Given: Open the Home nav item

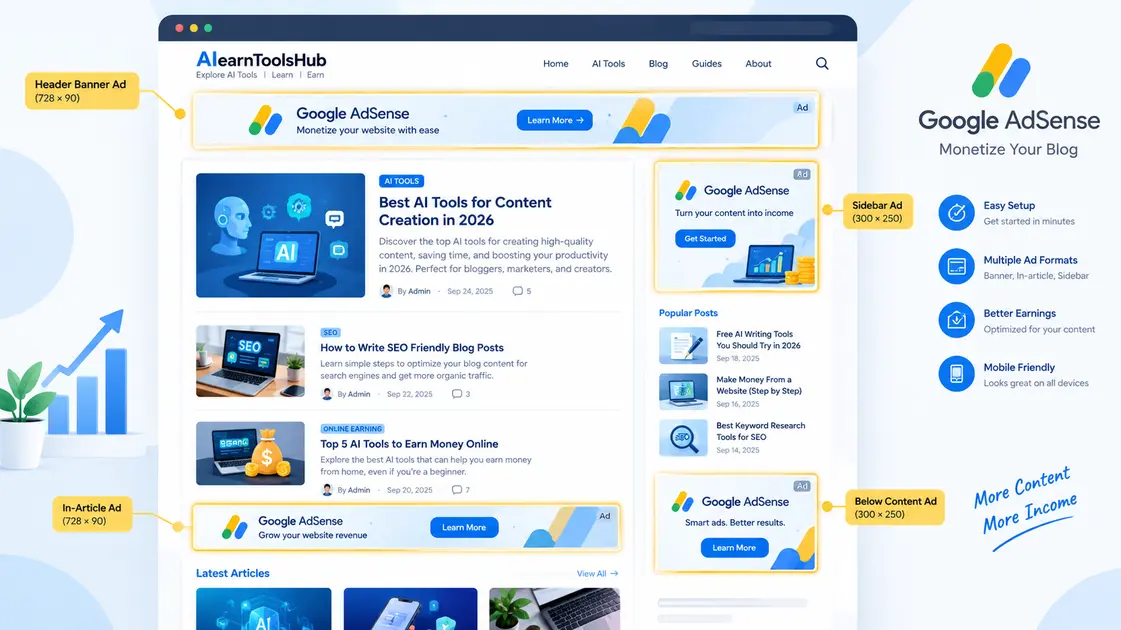Looking at the screenshot, I should tap(555, 64).
